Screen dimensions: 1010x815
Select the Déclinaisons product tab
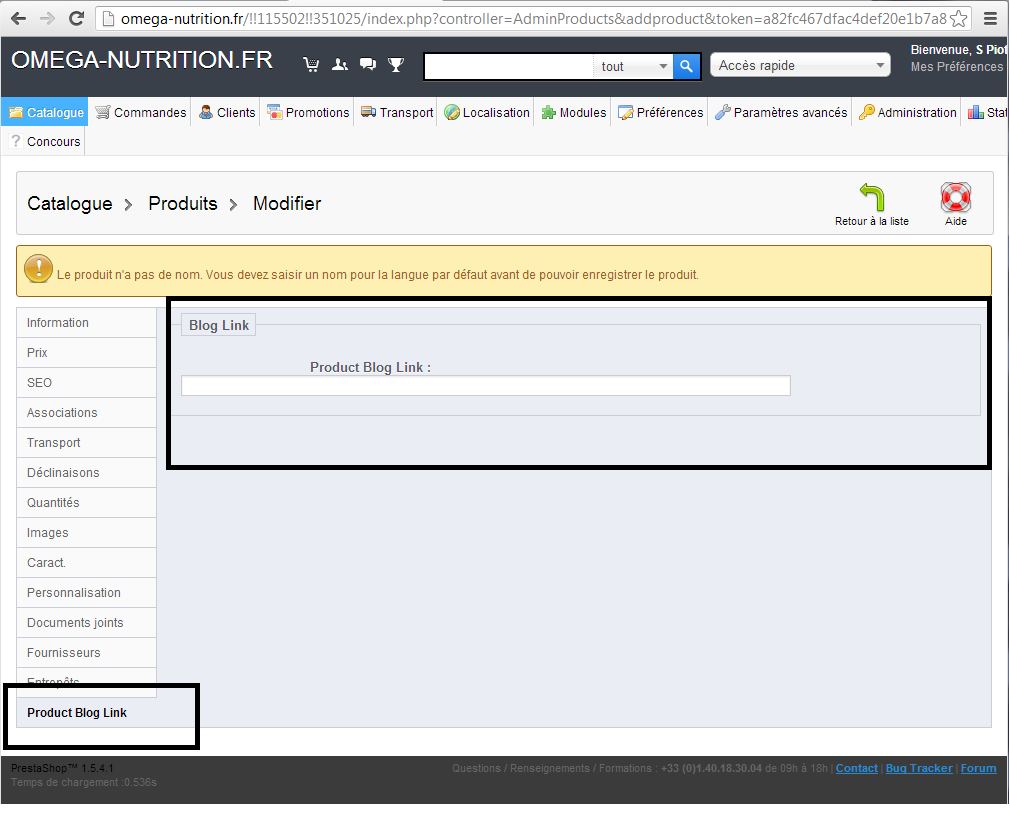86,472
